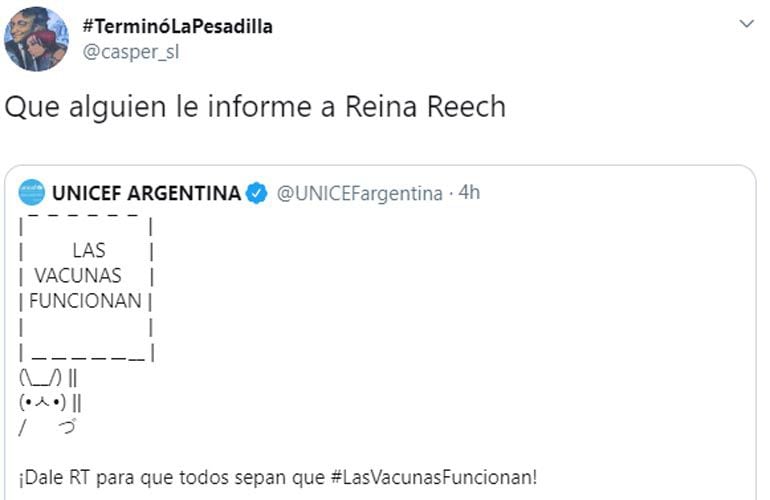Click the word VACUNAS in the sign

pyautogui.click(x=78, y=275)
